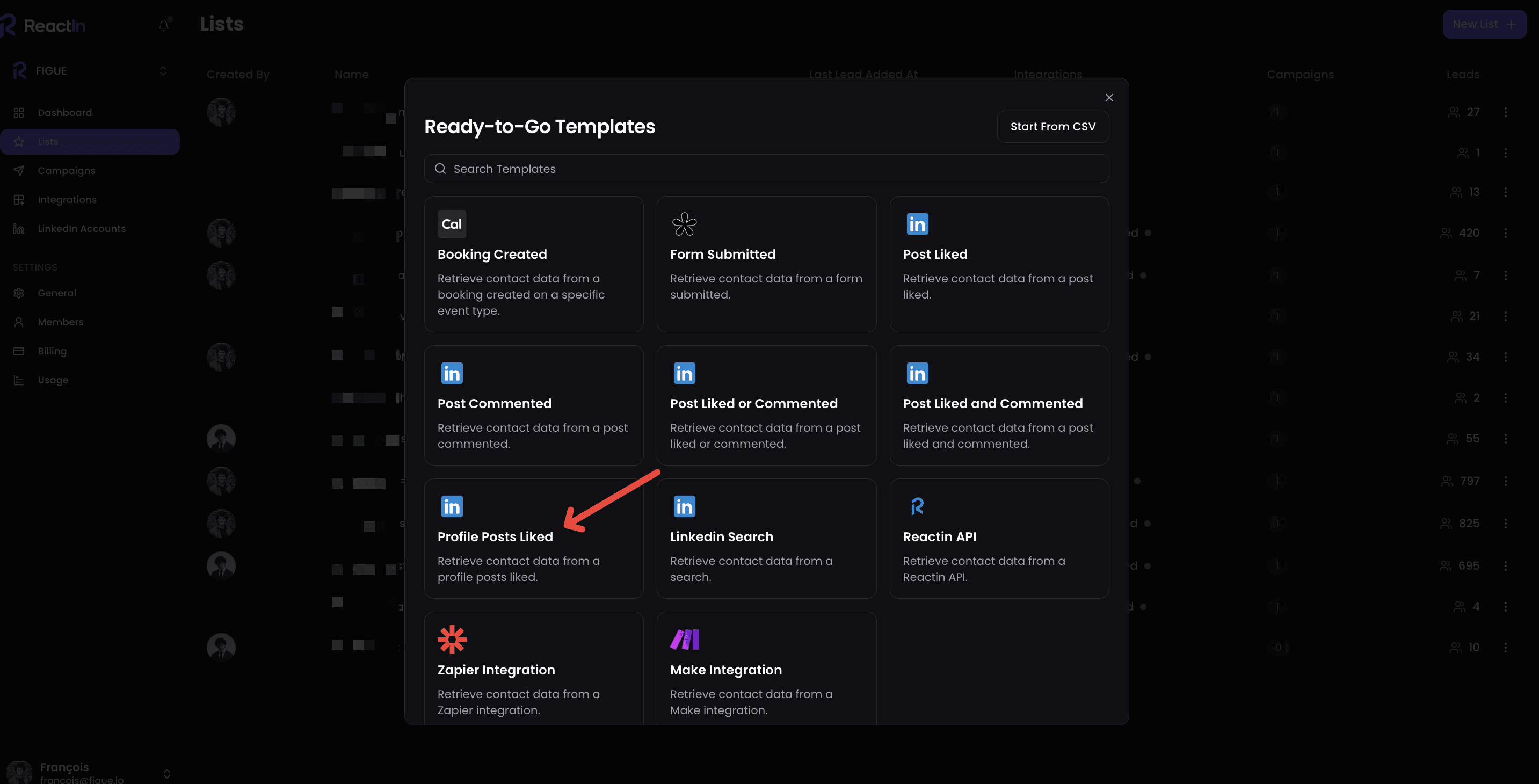Image resolution: width=1539 pixels, height=784 pixels.
Task: Click the Reactin logo on Reactin API card
Action: pos(917,507)
